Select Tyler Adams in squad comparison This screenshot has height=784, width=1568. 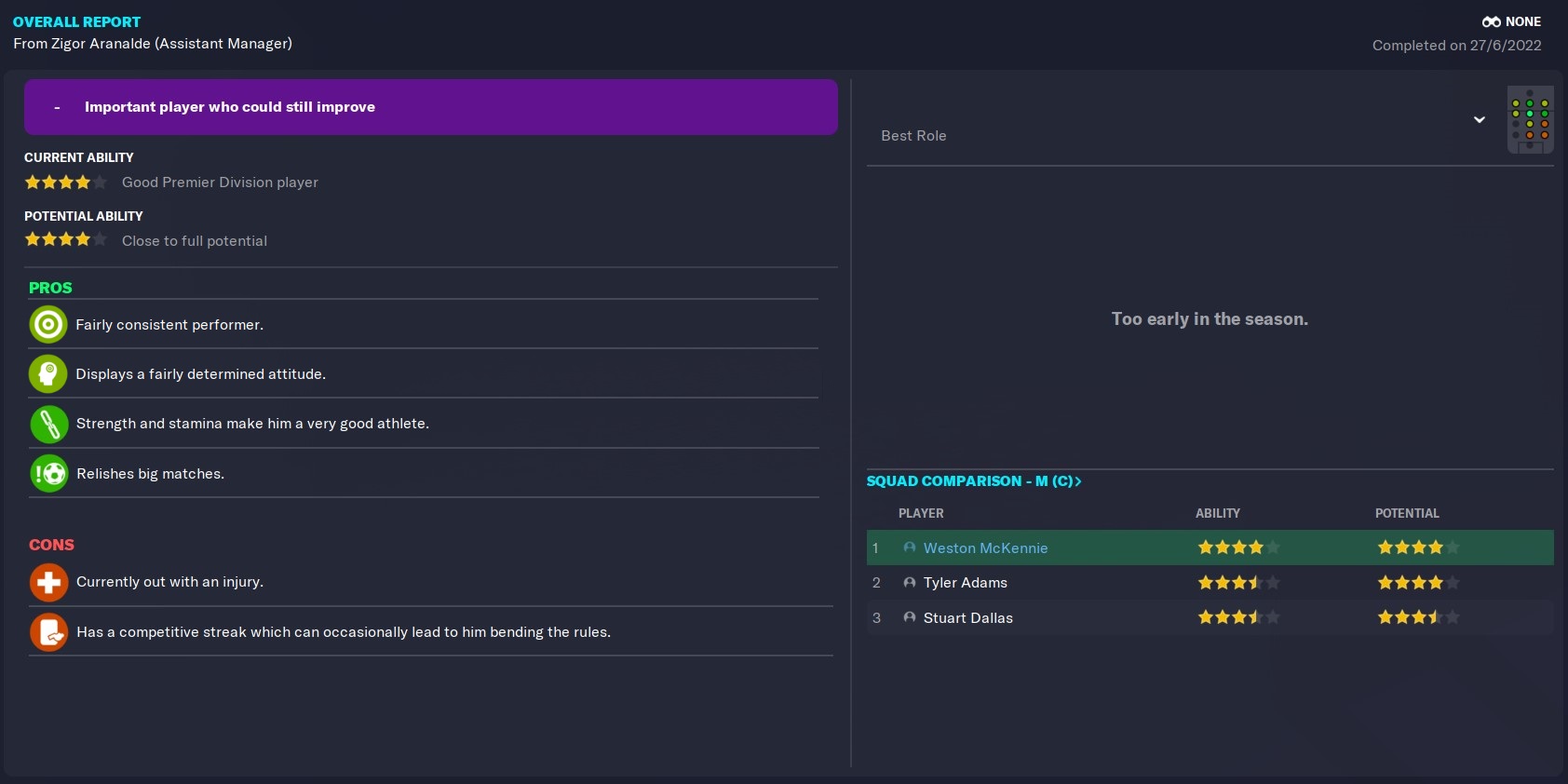(965, 583)
